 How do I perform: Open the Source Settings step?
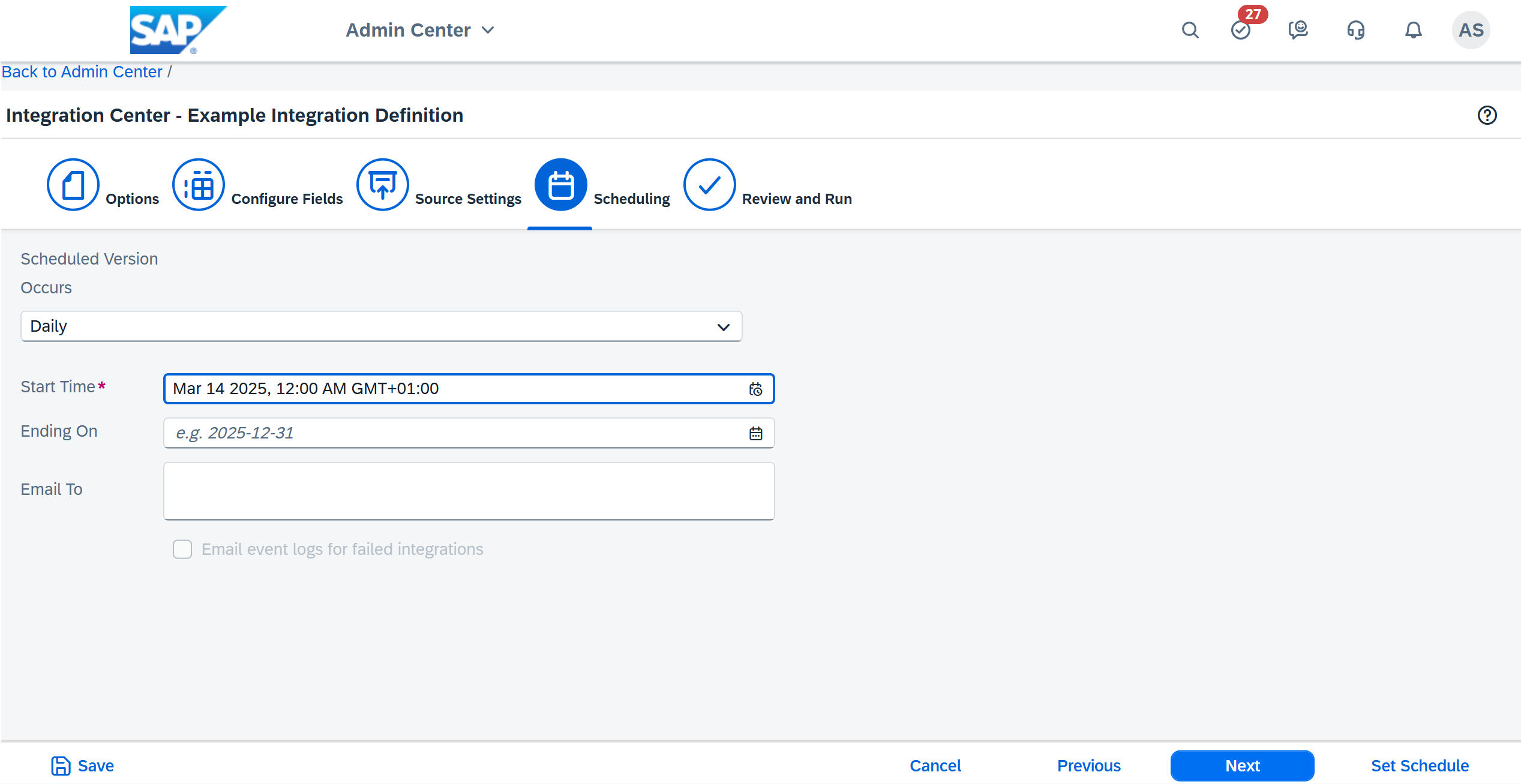(383, 185)
